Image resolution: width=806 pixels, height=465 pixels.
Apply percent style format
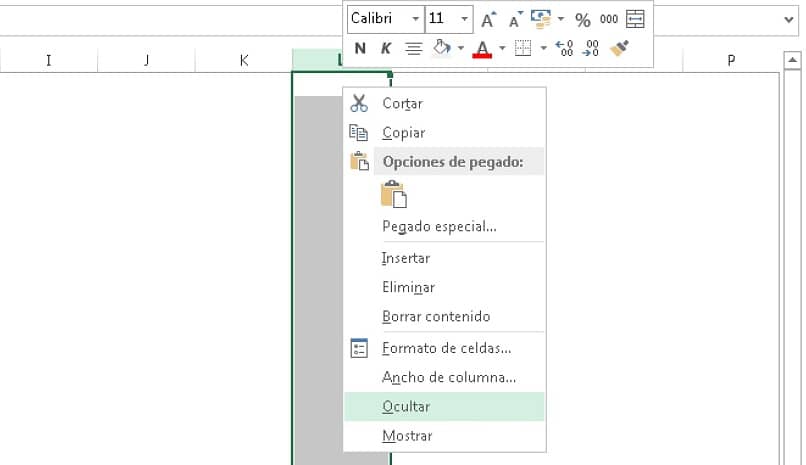[583, 19]
